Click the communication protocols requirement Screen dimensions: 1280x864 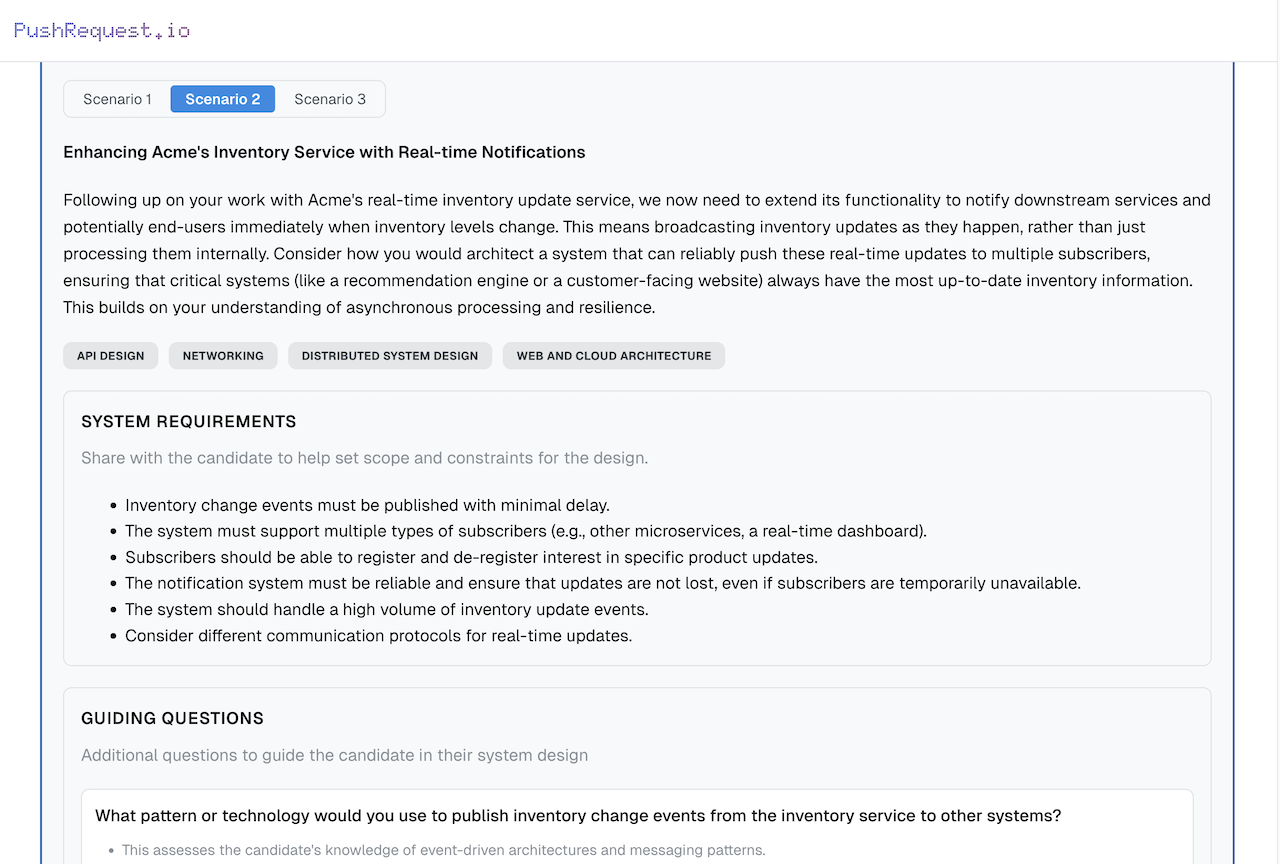378,635
